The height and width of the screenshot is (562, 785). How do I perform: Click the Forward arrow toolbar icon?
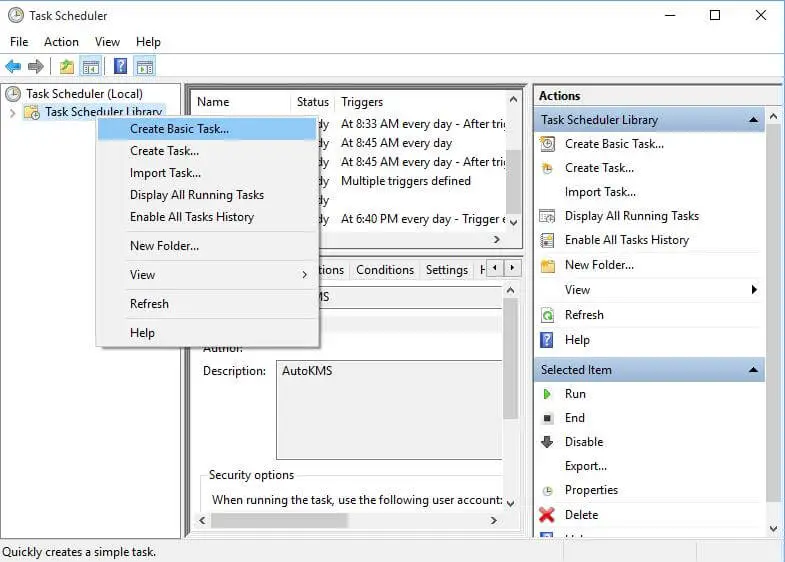(36, 66)
